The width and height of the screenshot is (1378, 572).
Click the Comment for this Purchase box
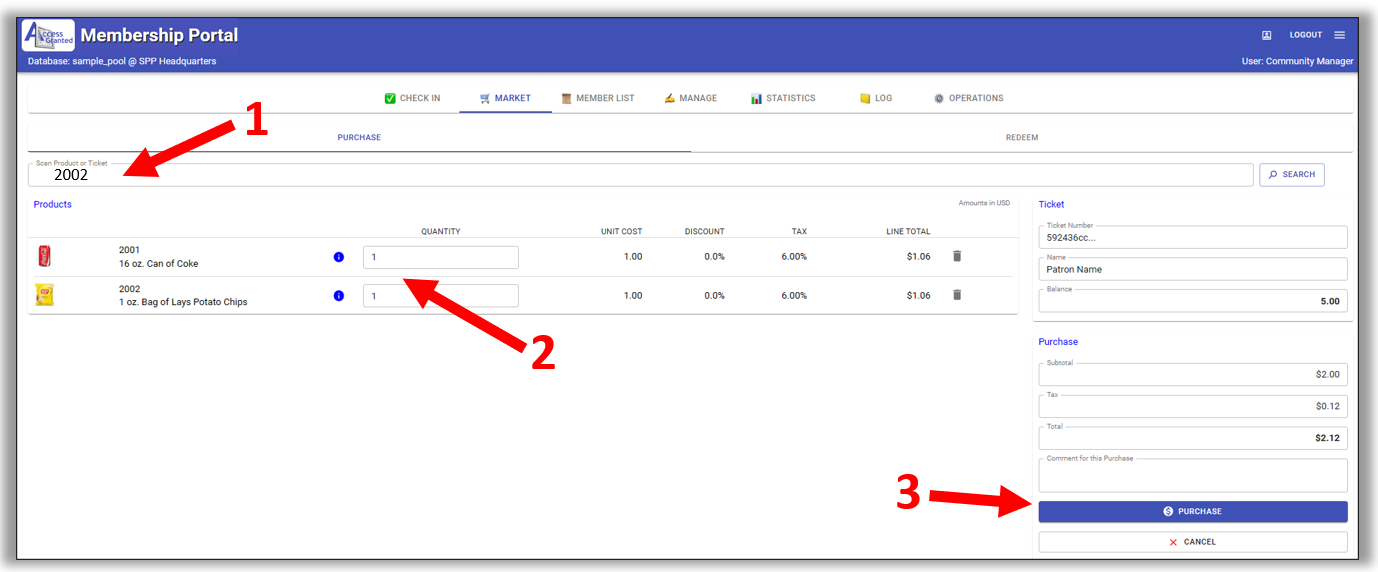tap(1192, 477)
